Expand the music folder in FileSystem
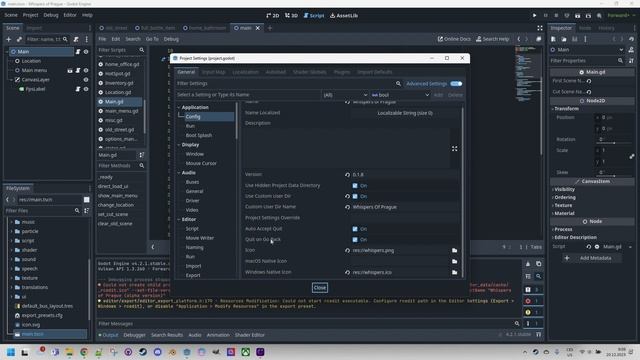The width and height of the screenshot is (640, 360). coord(11,222)
